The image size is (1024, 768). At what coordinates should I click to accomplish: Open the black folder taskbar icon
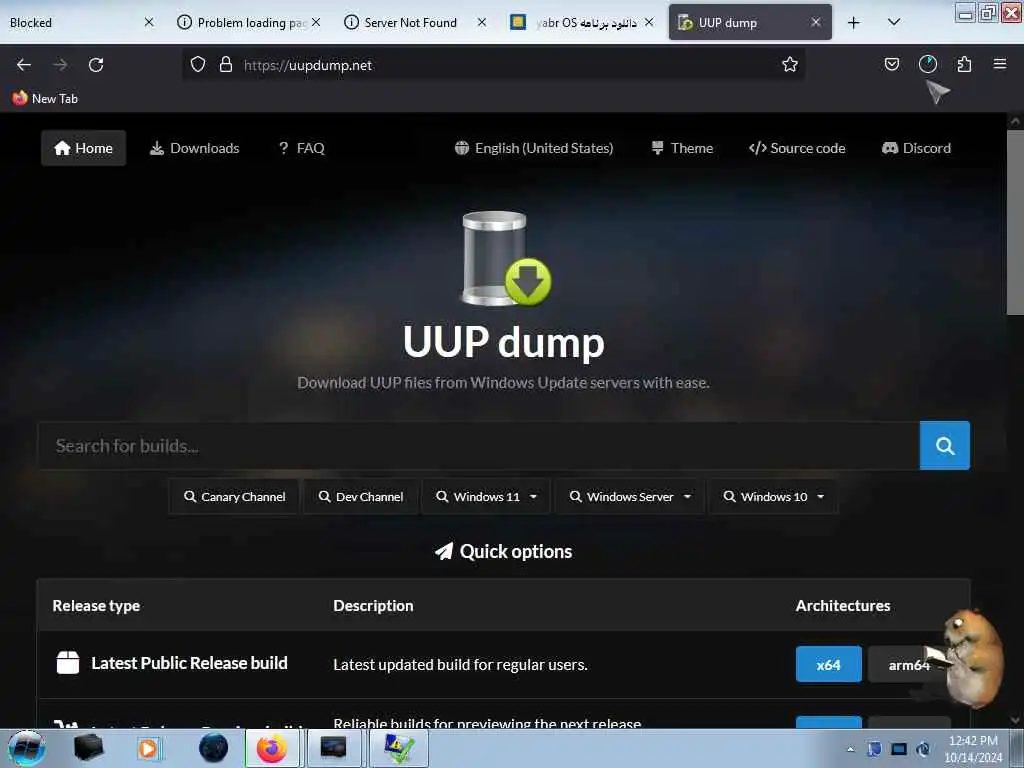[x=89, y=748]
